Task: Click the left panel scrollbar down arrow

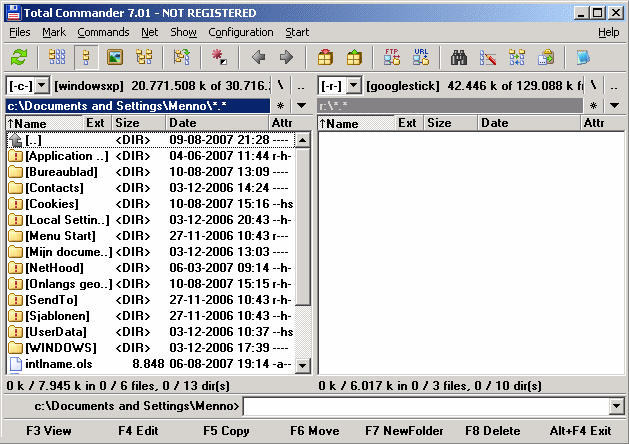Action: click(x=302, y=365)
